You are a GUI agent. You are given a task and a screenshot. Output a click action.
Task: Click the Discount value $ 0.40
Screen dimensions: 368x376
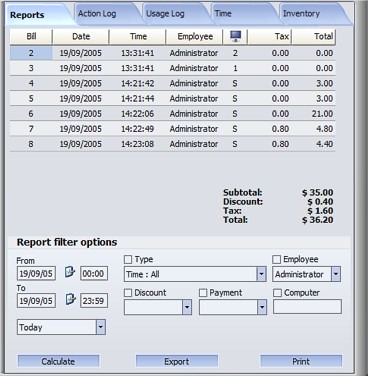tap(320, 202)
